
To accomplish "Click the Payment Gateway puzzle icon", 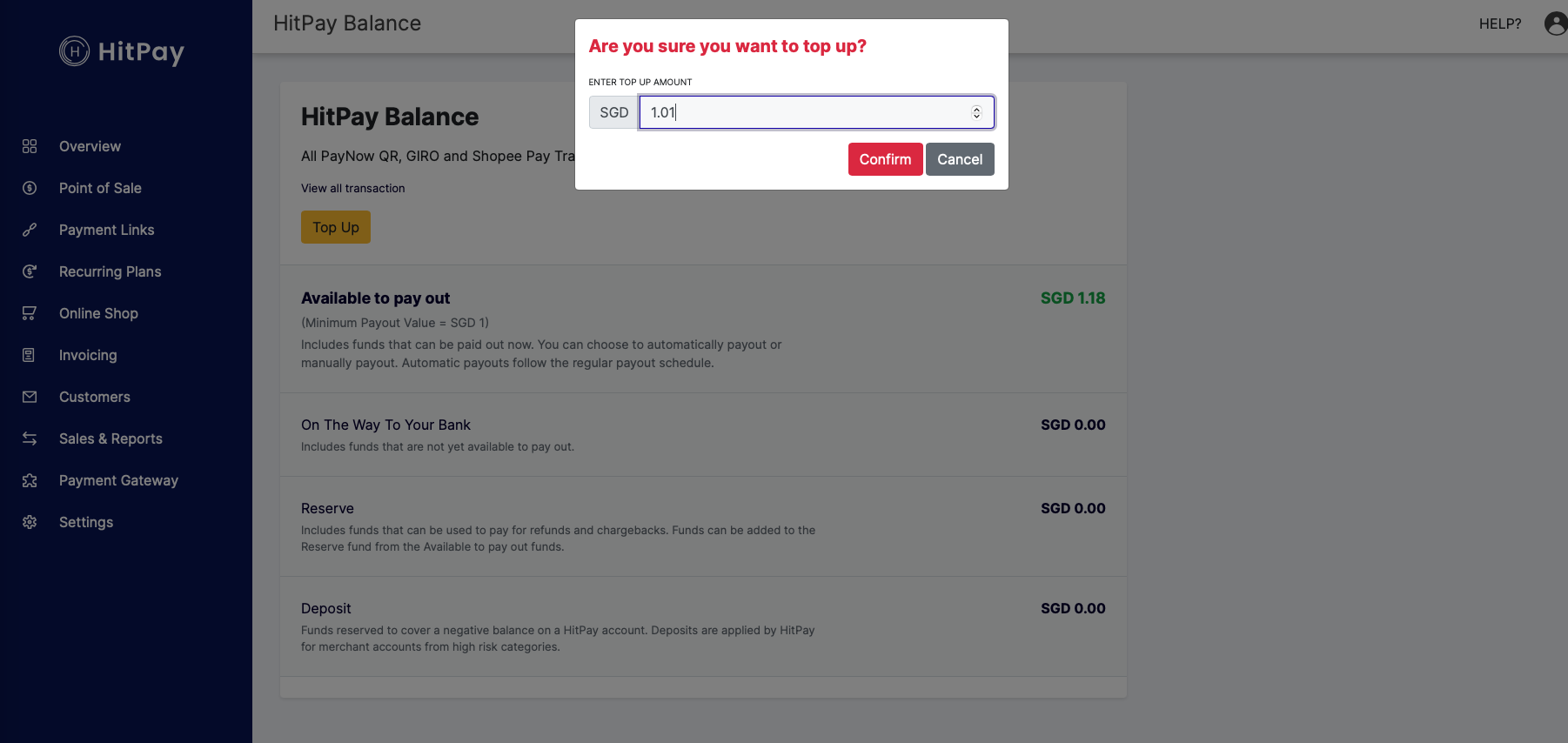I will (x=30, y=480).
